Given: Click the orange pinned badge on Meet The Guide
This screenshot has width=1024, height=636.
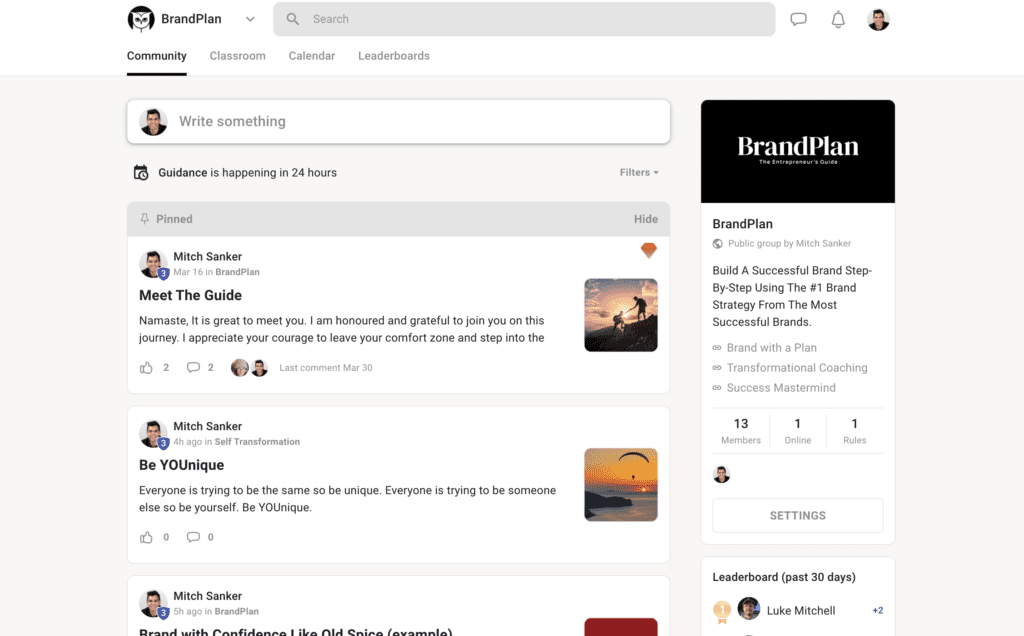Looking at the screenshot, I should point(648,250).
